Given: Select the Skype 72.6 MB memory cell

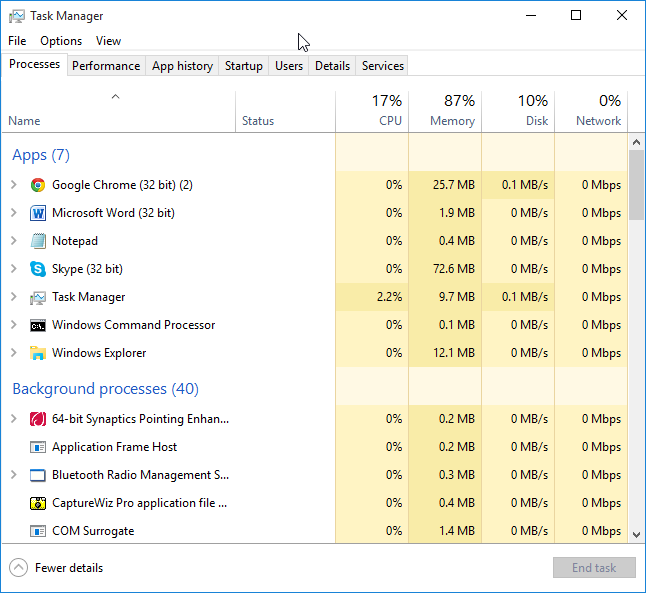Looking at the screenshot, I should coord(445,269).
